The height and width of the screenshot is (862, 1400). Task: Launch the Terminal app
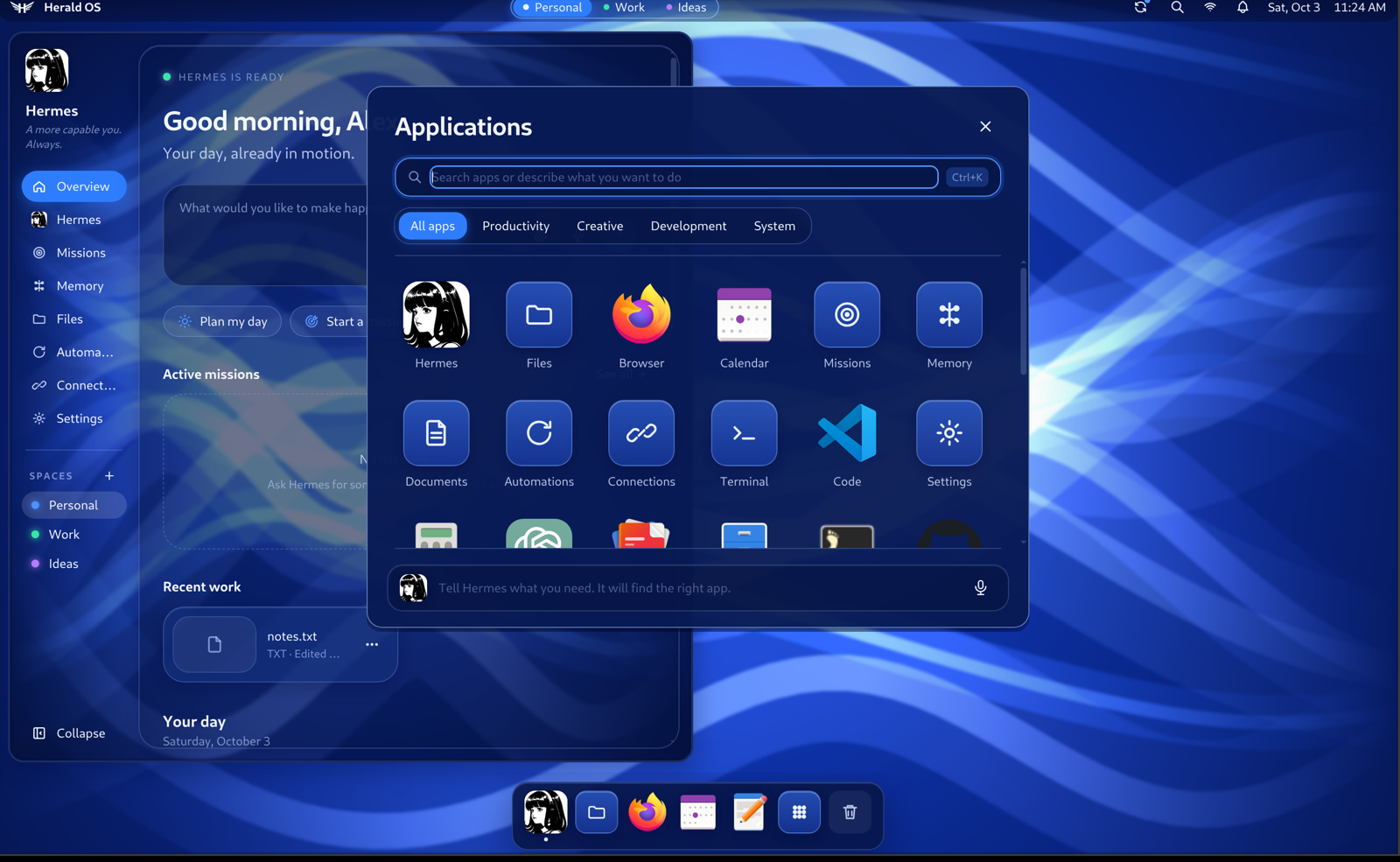744,433
